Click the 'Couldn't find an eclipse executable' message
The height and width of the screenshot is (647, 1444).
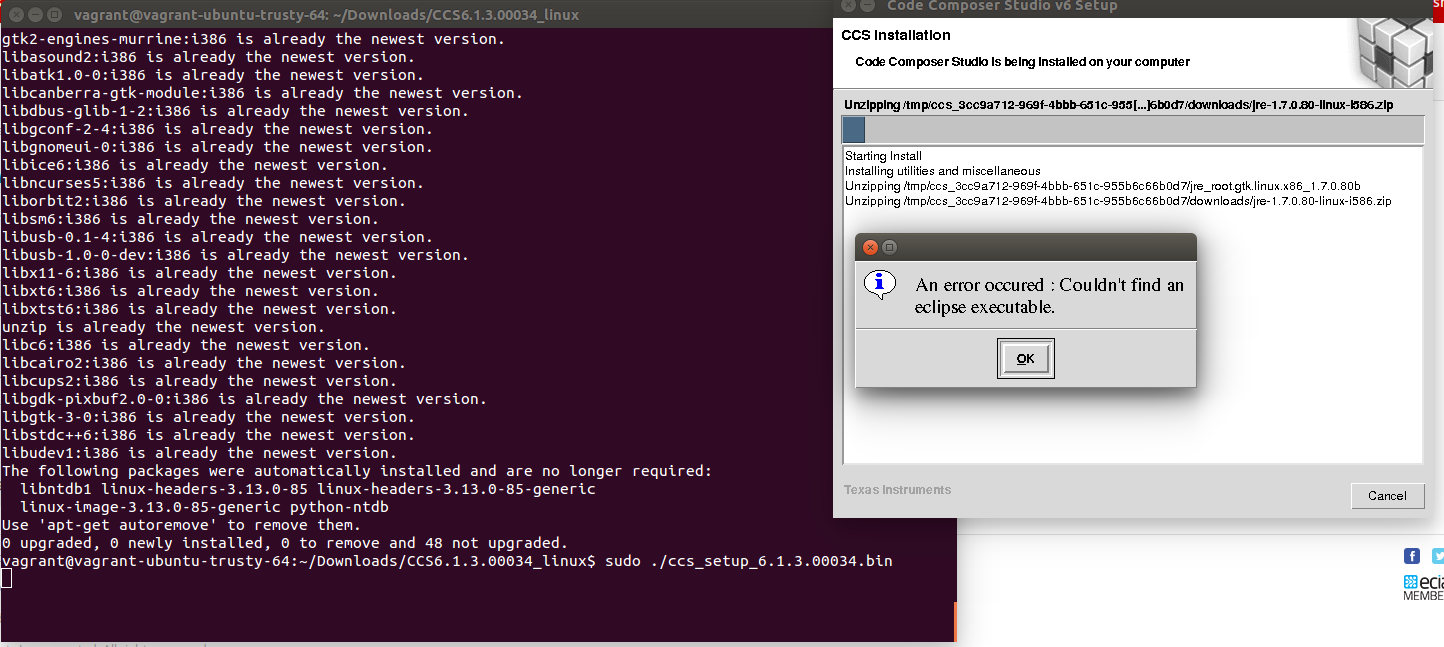[1049, 296]
